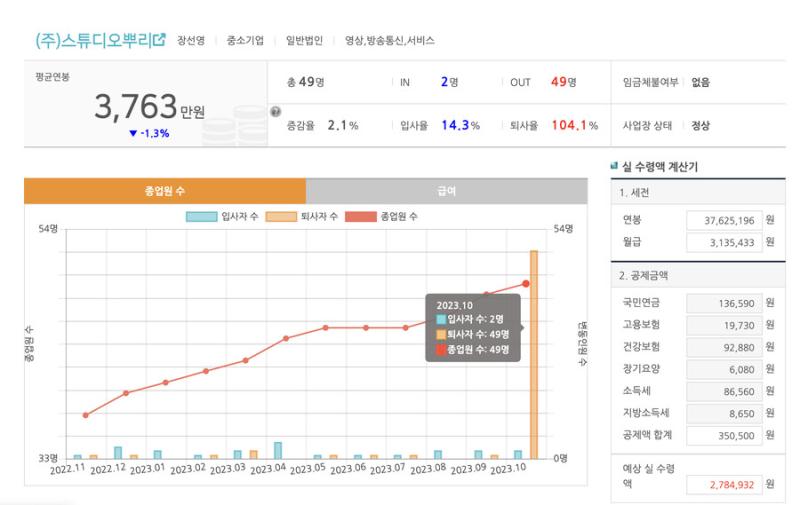Click the 건강보험 field 92,880
Image resolution: width=800 pixels, height=505 pixels.
tap(724, 347)
